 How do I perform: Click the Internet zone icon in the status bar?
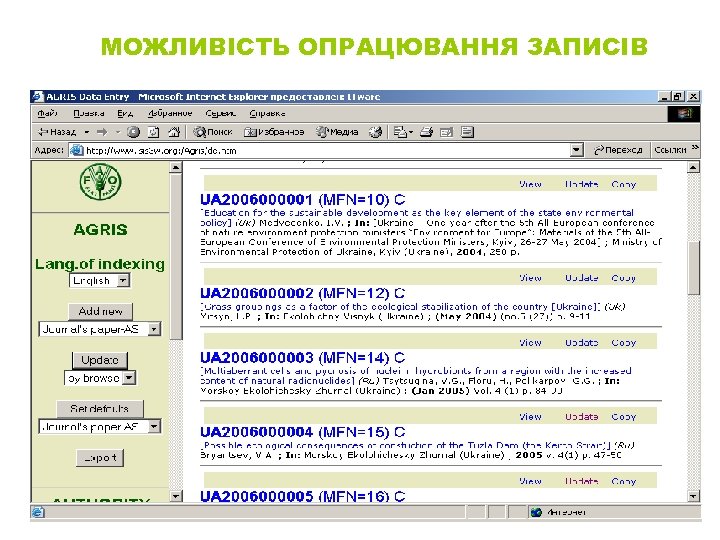click(536, 512)
